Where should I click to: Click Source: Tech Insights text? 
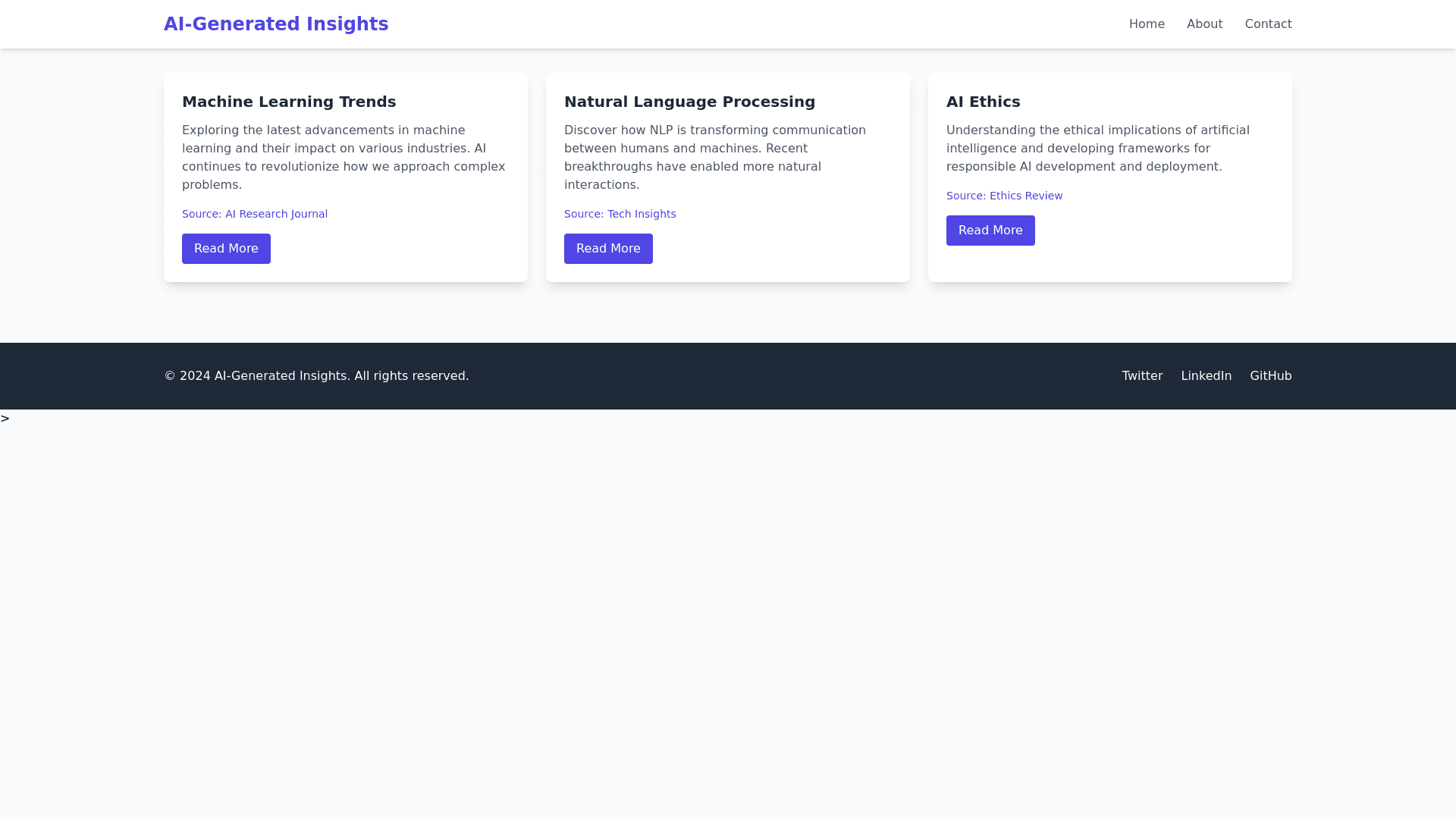(620, 214)
